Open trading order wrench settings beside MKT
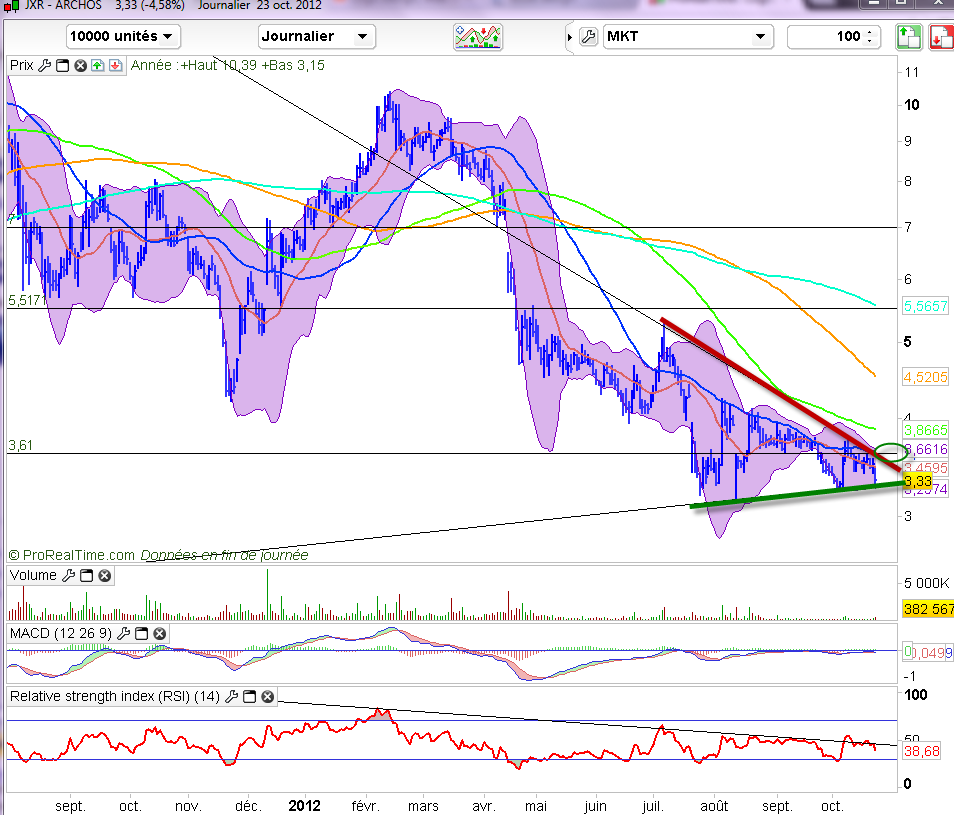This screenshot has width=954, height=815. coord(588,37)
